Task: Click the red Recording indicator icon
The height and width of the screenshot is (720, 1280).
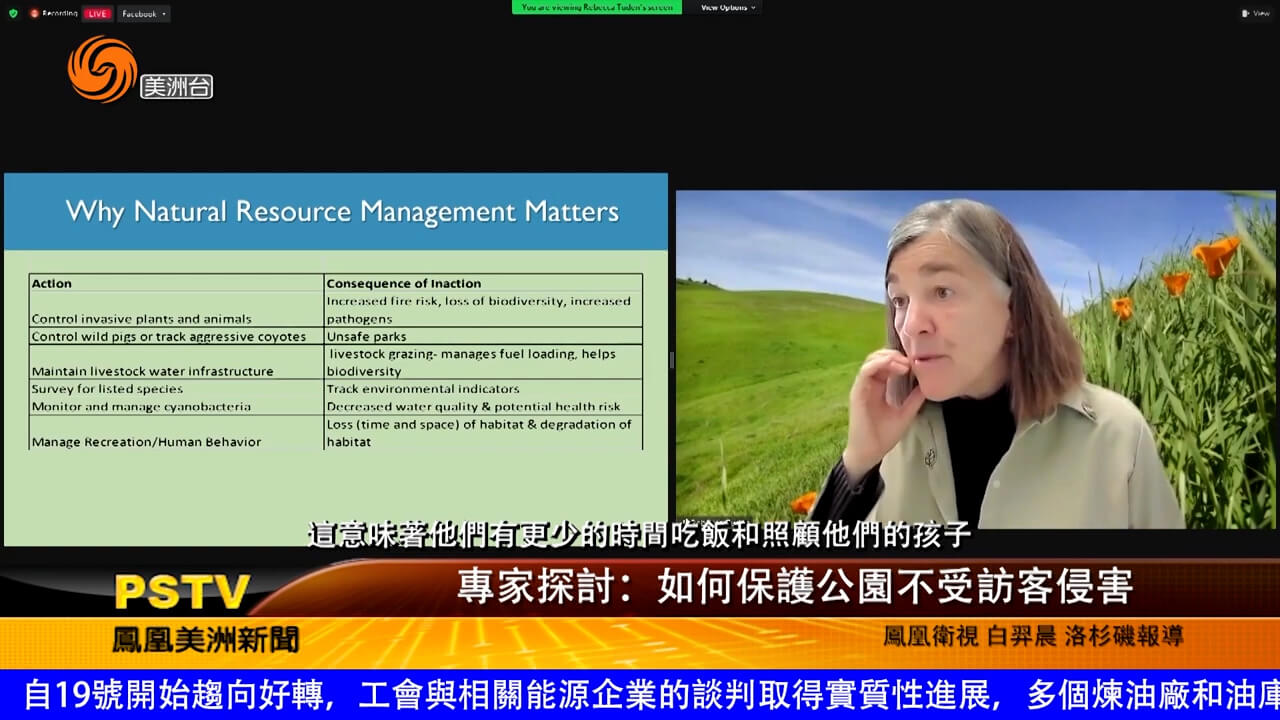Action: point(35,13)
